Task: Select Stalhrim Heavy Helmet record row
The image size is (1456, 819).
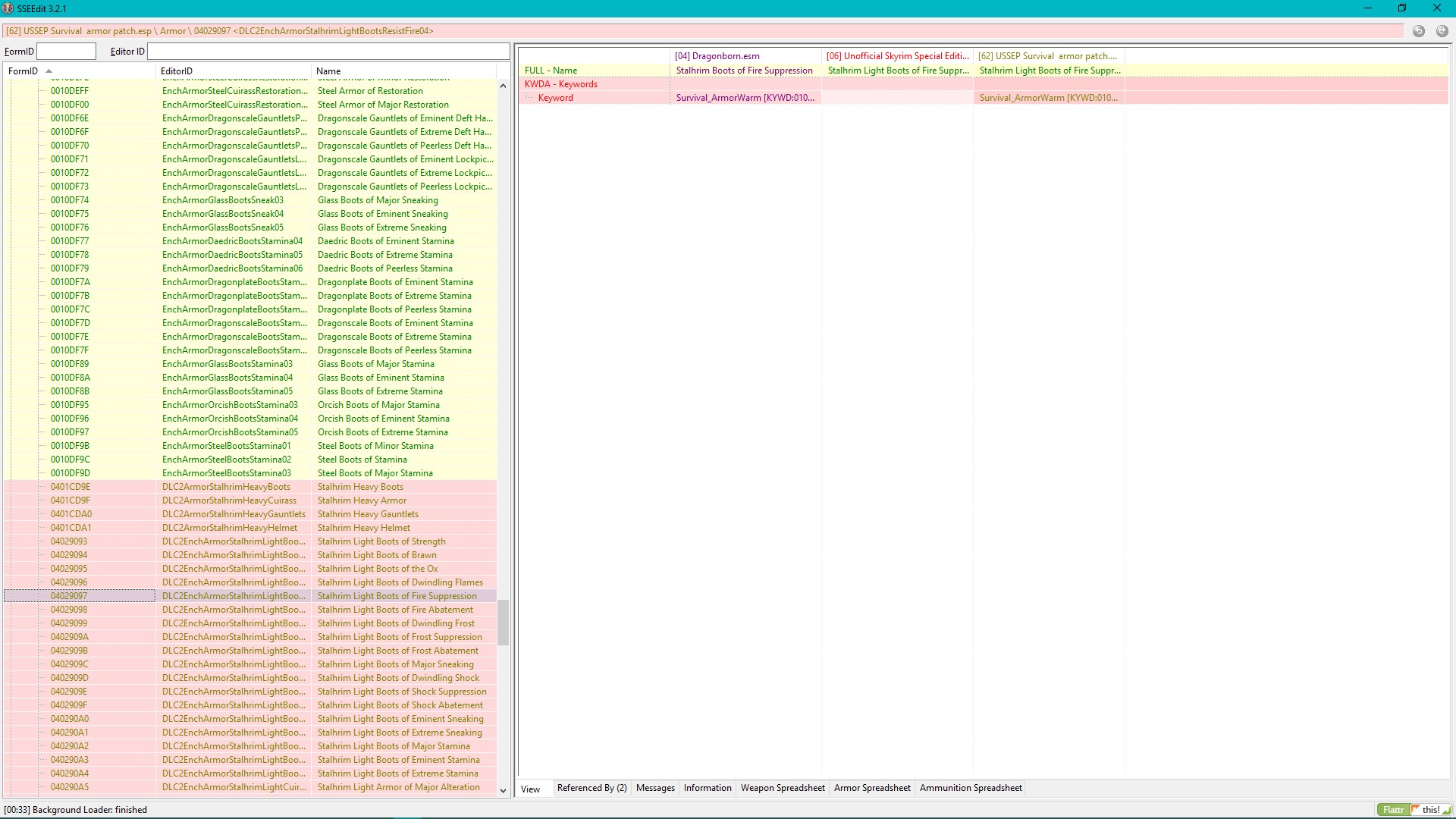Action: 363,528
